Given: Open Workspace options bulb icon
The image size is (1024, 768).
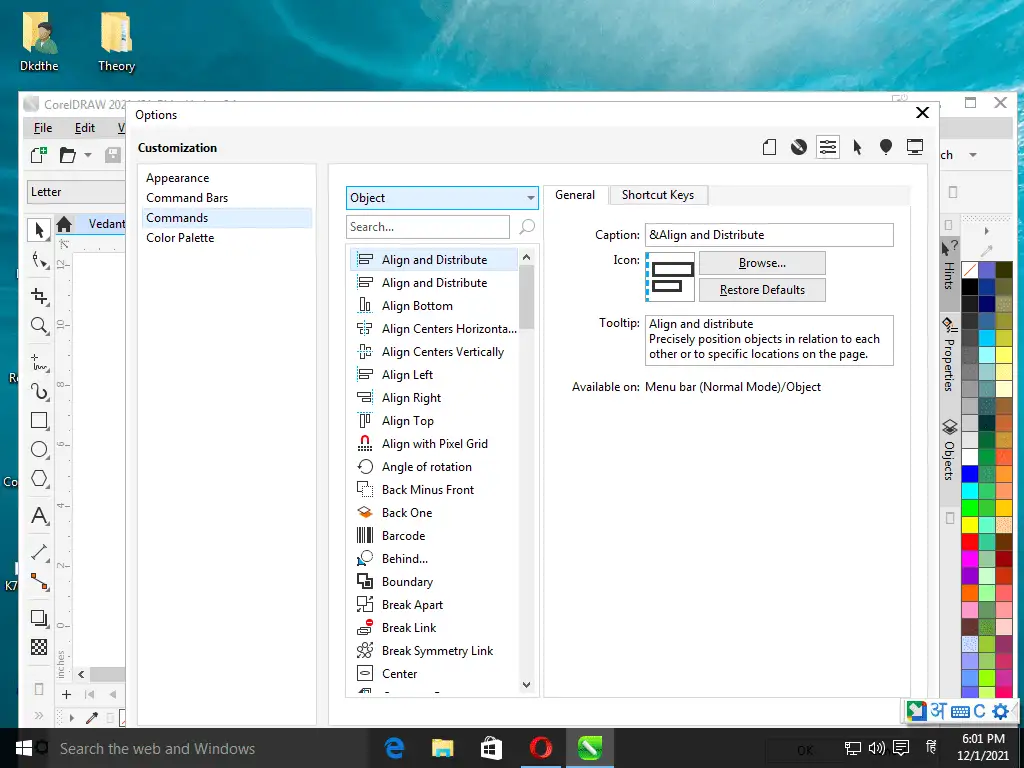Looking at the screenshot, I should 886,148.
